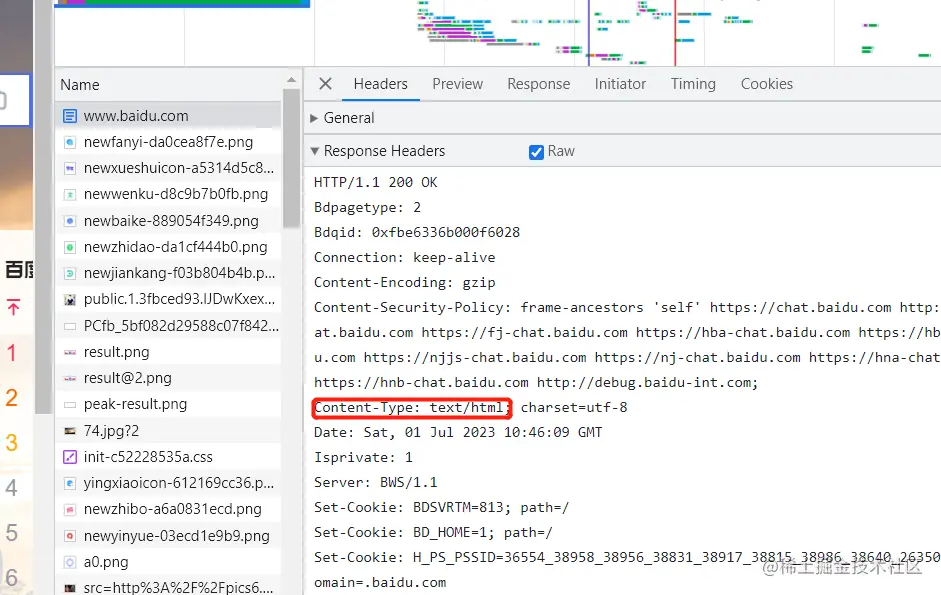The height and width of the screenshot is (595, 941).
Task: Select the PCfb_5bf082d29588c07f842 request
Action: coord(168,326)
